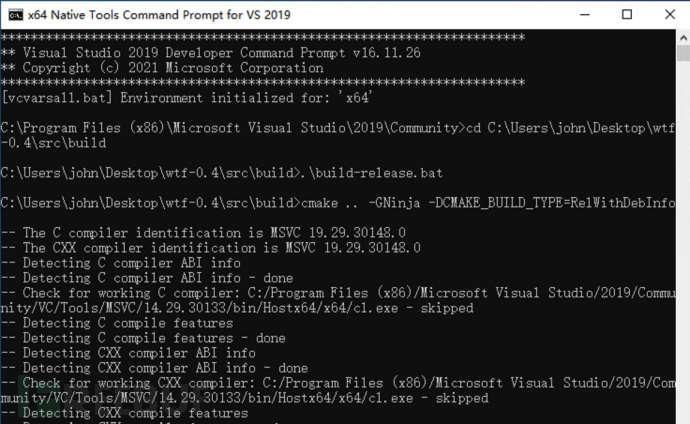This screenshot has height=424, width=690.
Task: Maximize the command prompt window
Action: coord(626,15)
